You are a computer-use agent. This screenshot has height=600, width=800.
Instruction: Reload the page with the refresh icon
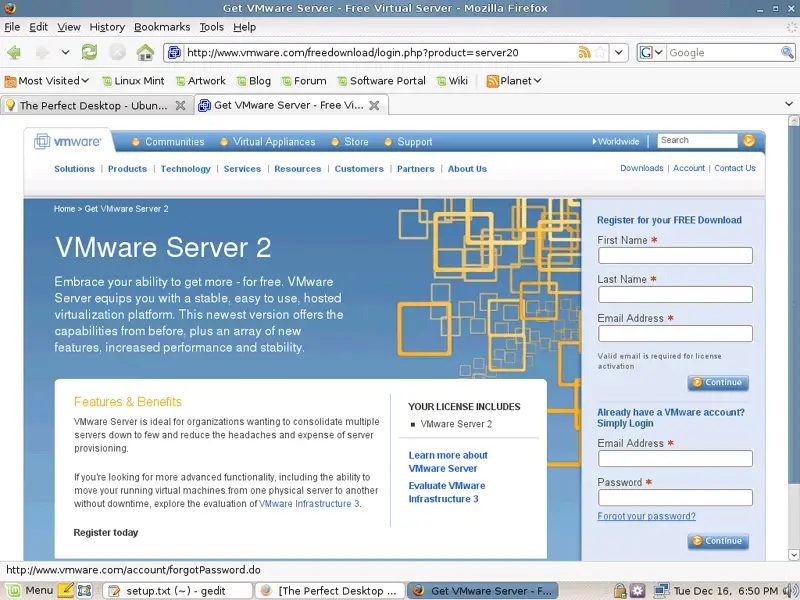pos(89,52)
